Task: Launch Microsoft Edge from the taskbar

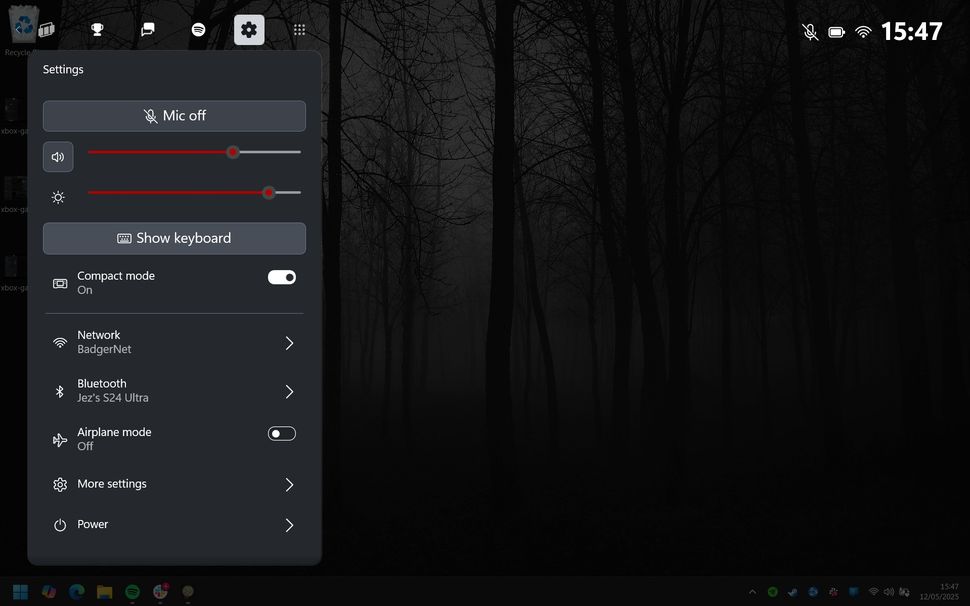Action: point(76,591)
